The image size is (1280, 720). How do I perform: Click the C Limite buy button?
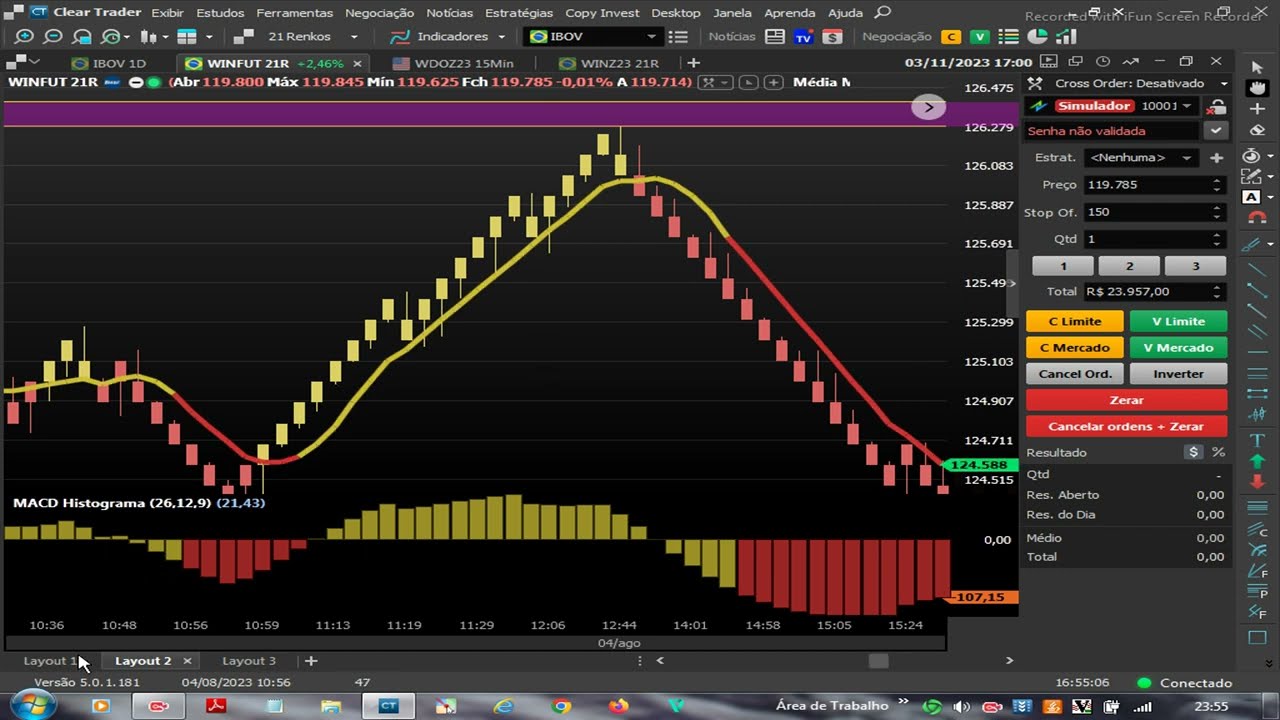(1075, 321)
